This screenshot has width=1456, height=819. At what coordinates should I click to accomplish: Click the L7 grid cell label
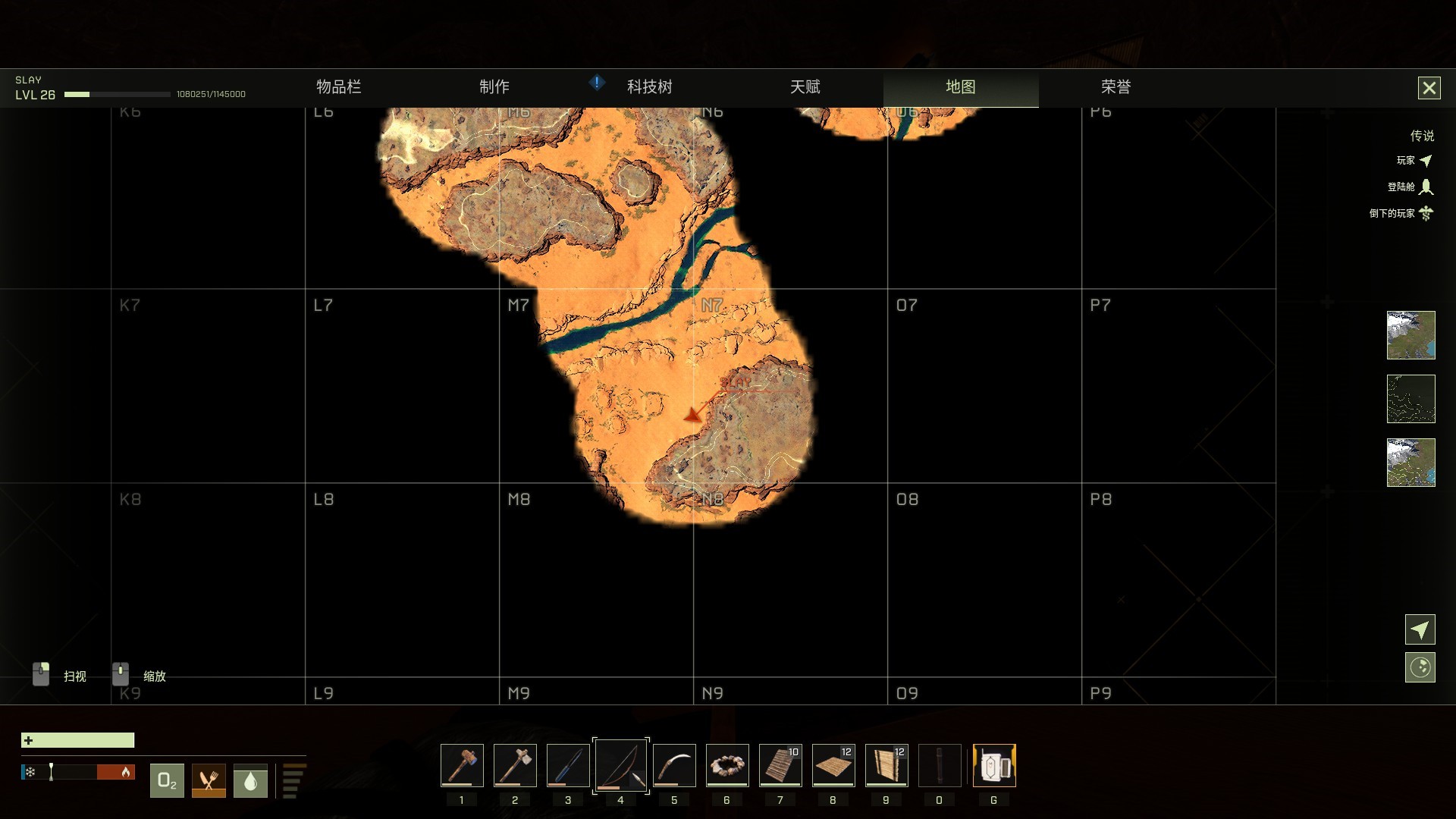pos(323,305)
